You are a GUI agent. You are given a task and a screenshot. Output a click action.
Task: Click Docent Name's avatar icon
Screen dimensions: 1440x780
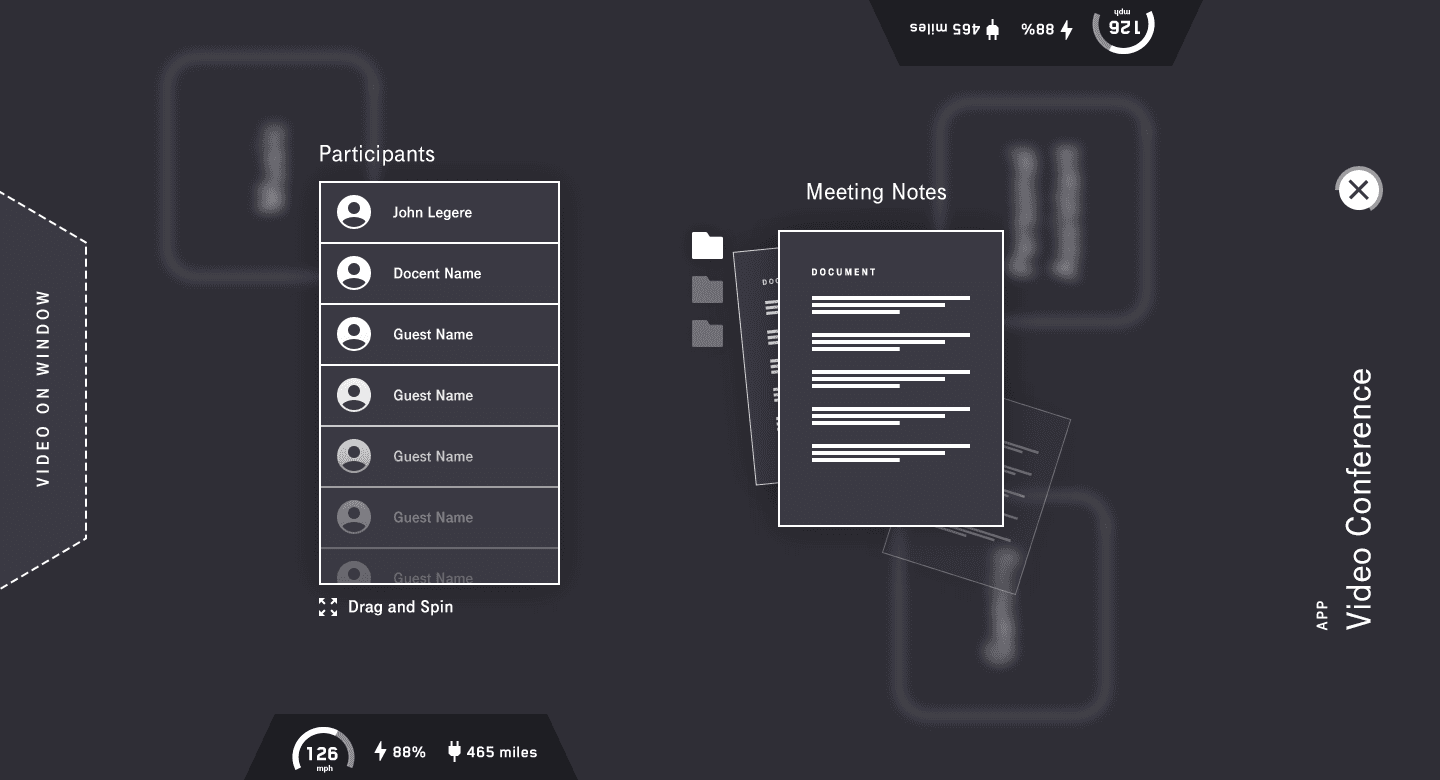[354, 273]
